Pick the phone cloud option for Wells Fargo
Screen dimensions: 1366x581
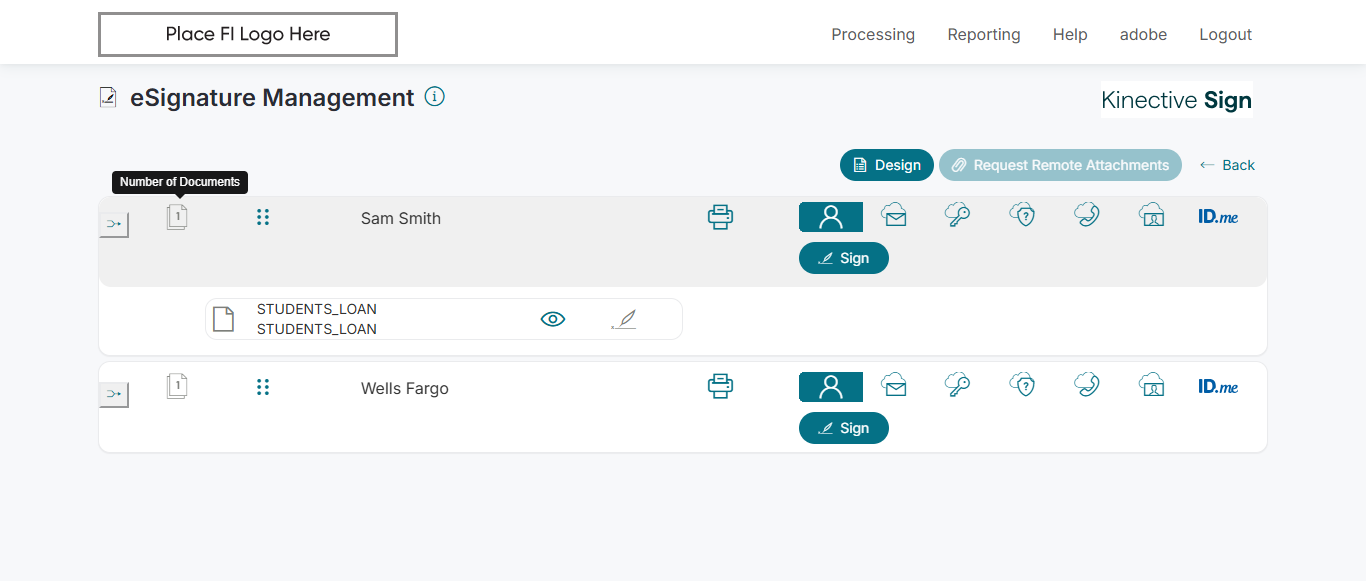1087,385
